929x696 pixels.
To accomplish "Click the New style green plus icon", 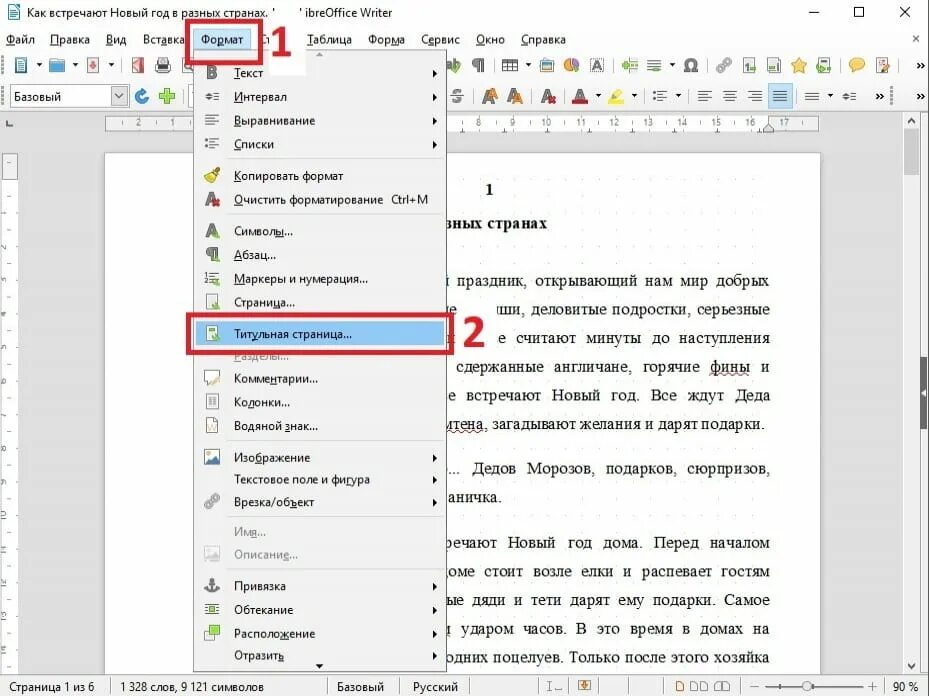I will click(167, 96).
